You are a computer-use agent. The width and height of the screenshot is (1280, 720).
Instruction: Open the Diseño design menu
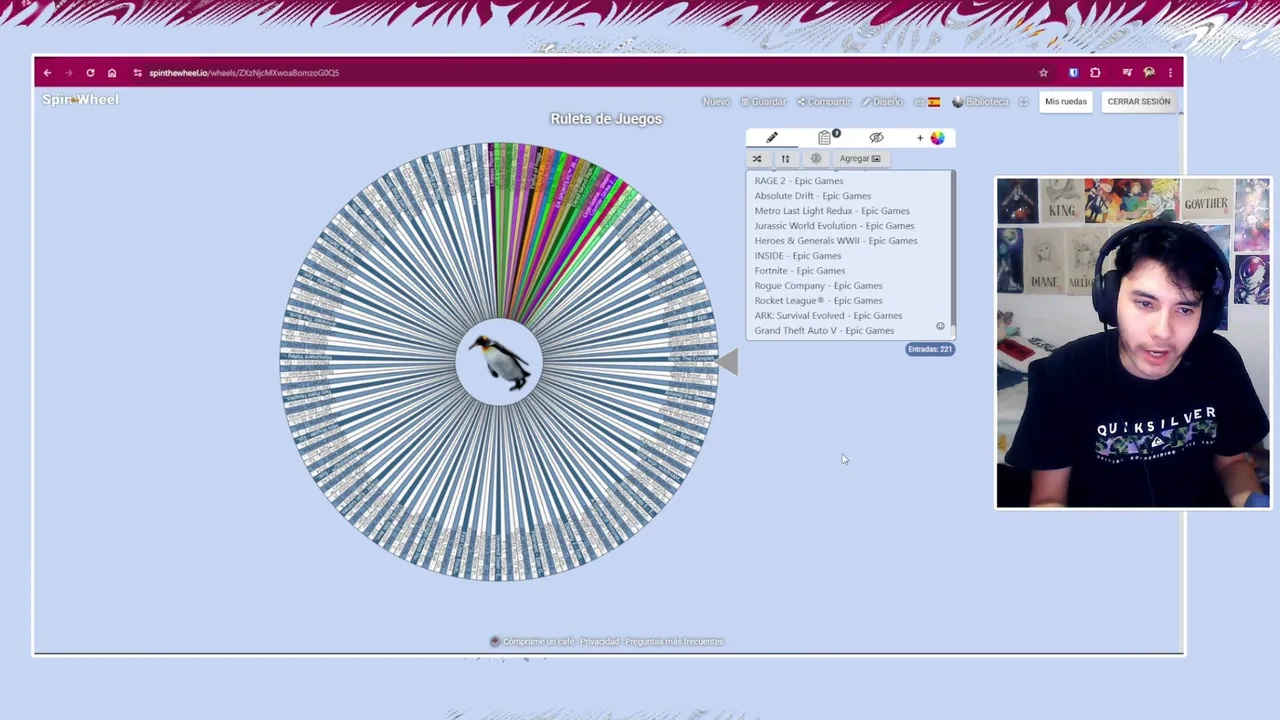point(881,102)
